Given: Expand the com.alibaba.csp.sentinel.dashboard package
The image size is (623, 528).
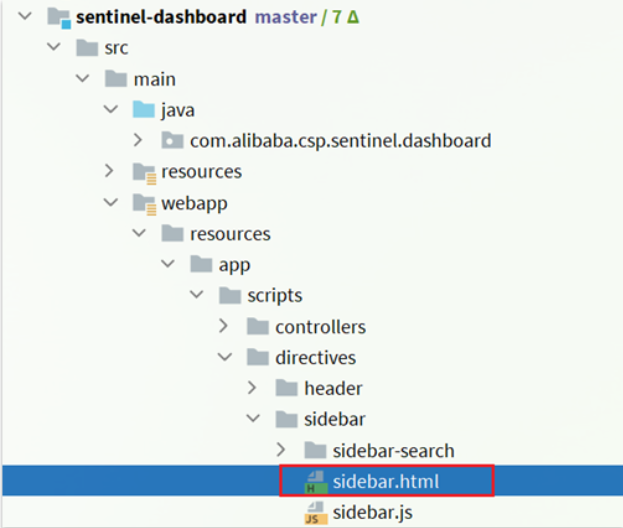Looking at the screenshot, I should pyautogui.click(x=137, y=140).
